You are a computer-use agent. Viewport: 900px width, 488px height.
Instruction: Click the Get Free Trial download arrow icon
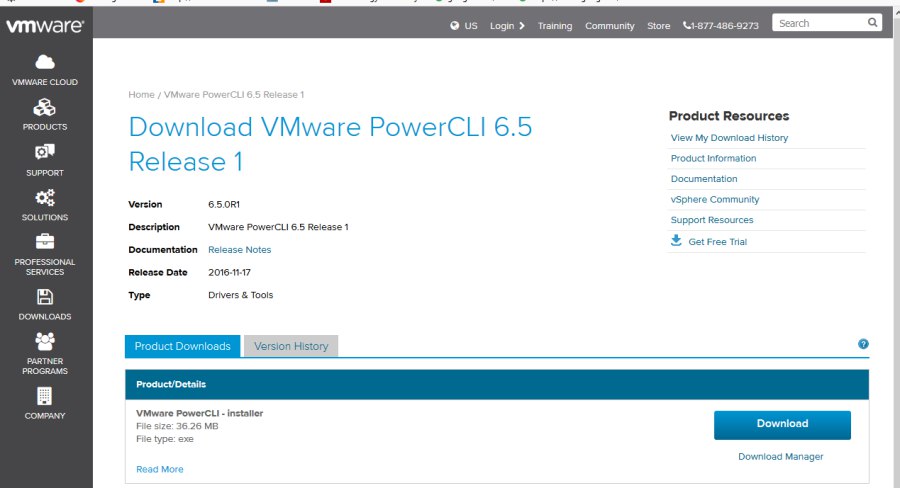[676, 240]
